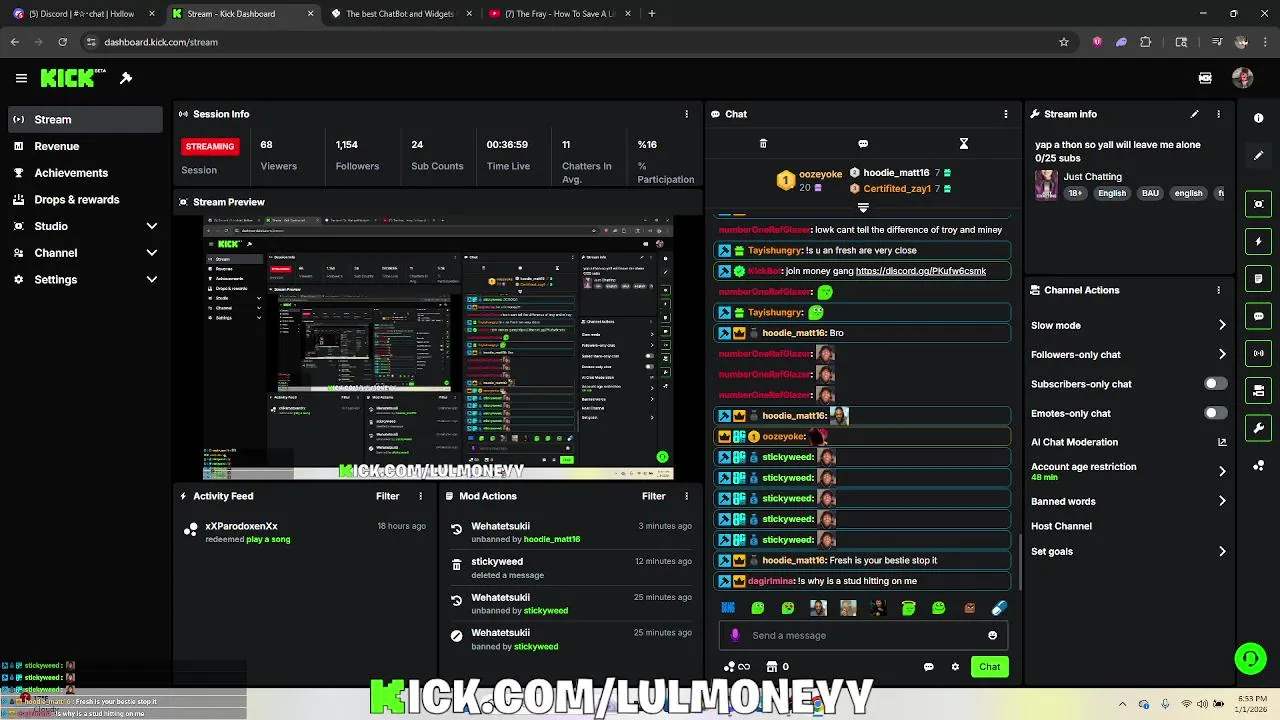This screenshot has width=1280, height=720.
Task: Reload the page with the browser refresh button
Action: (62, 42)
